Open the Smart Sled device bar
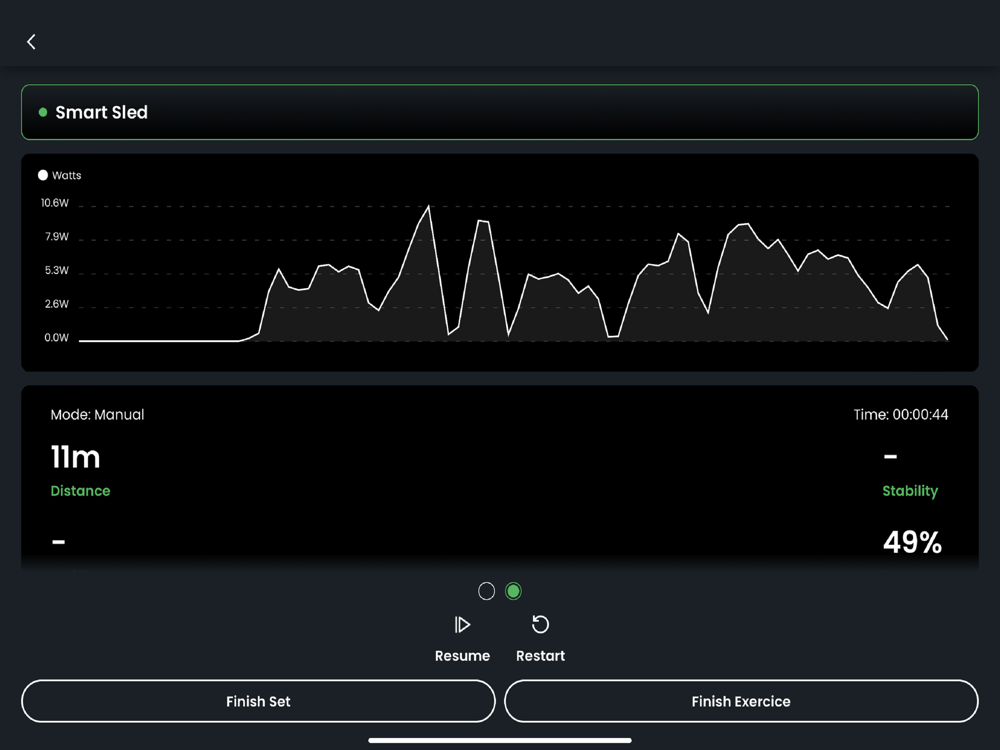This screenshot has height=750, width=1000. pos(500,112)
